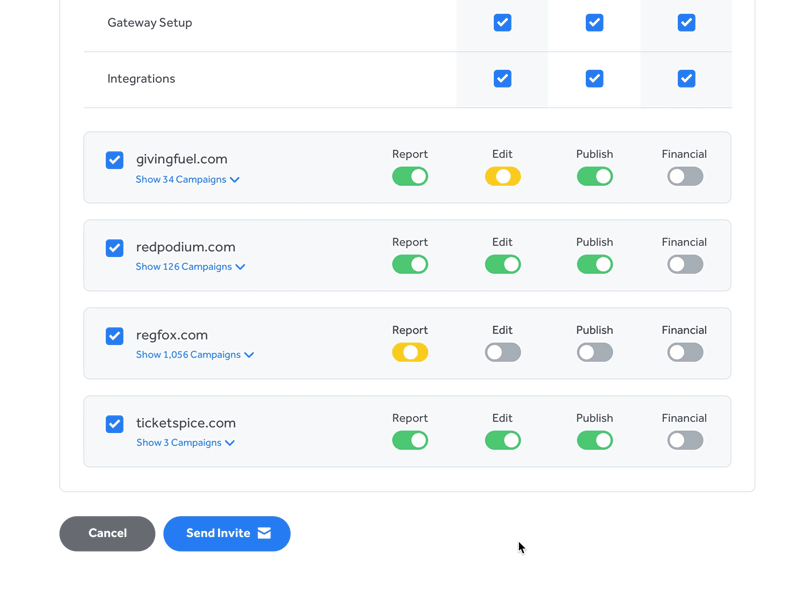
Task: Expand Show 126 Campaigns list
Action: (190, 267)
